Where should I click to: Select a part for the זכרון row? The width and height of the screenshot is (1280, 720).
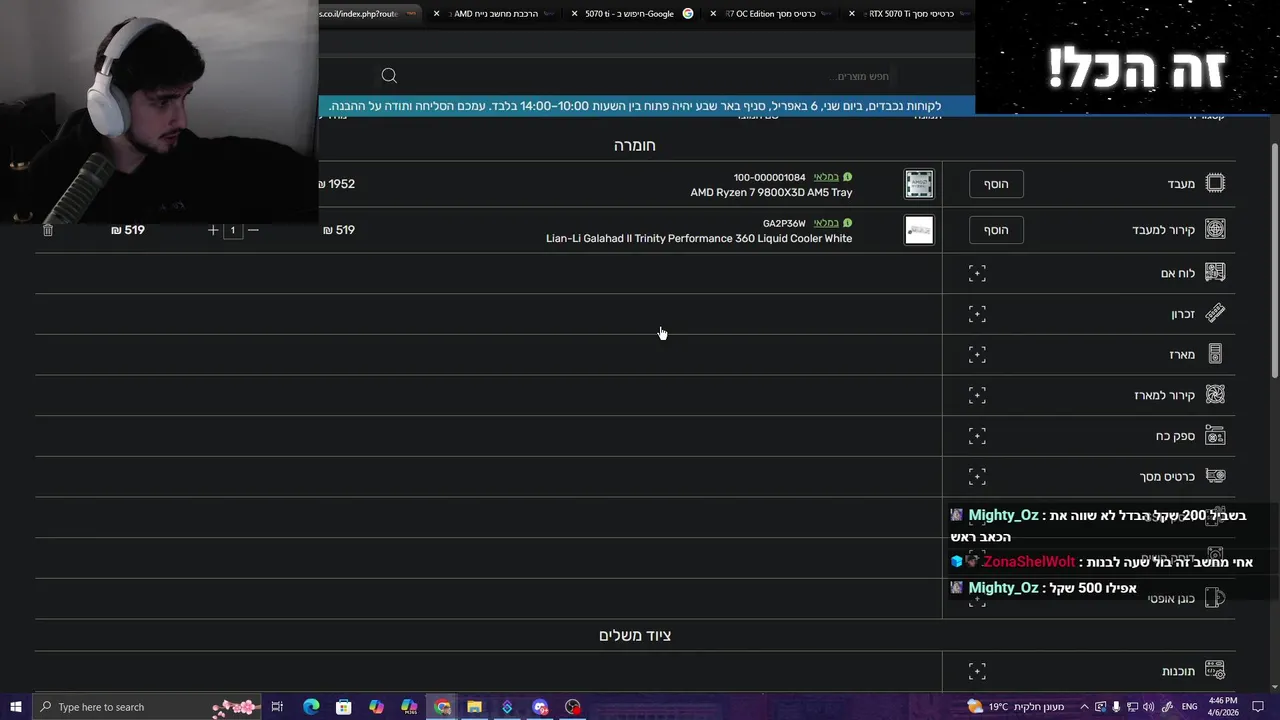tap(977, 314)
